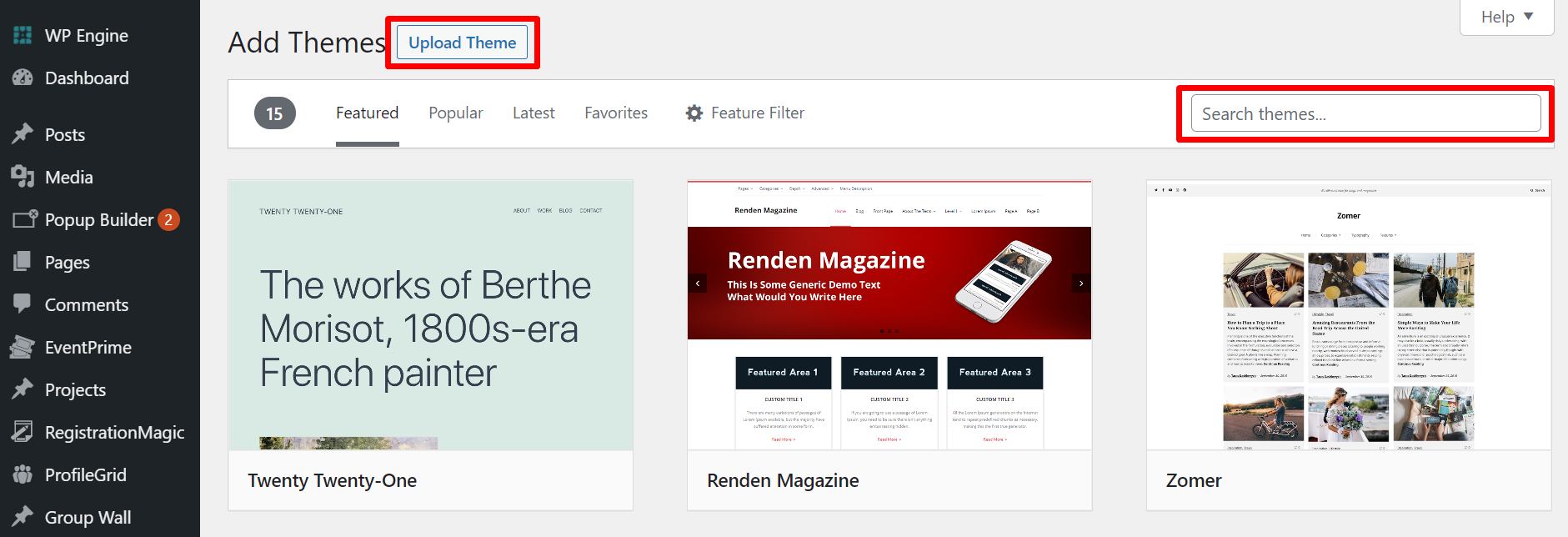This screenshot has height=537, width=1568.
Task: Click the Twenty Twenty-One theme name
Action: point(332,480)
